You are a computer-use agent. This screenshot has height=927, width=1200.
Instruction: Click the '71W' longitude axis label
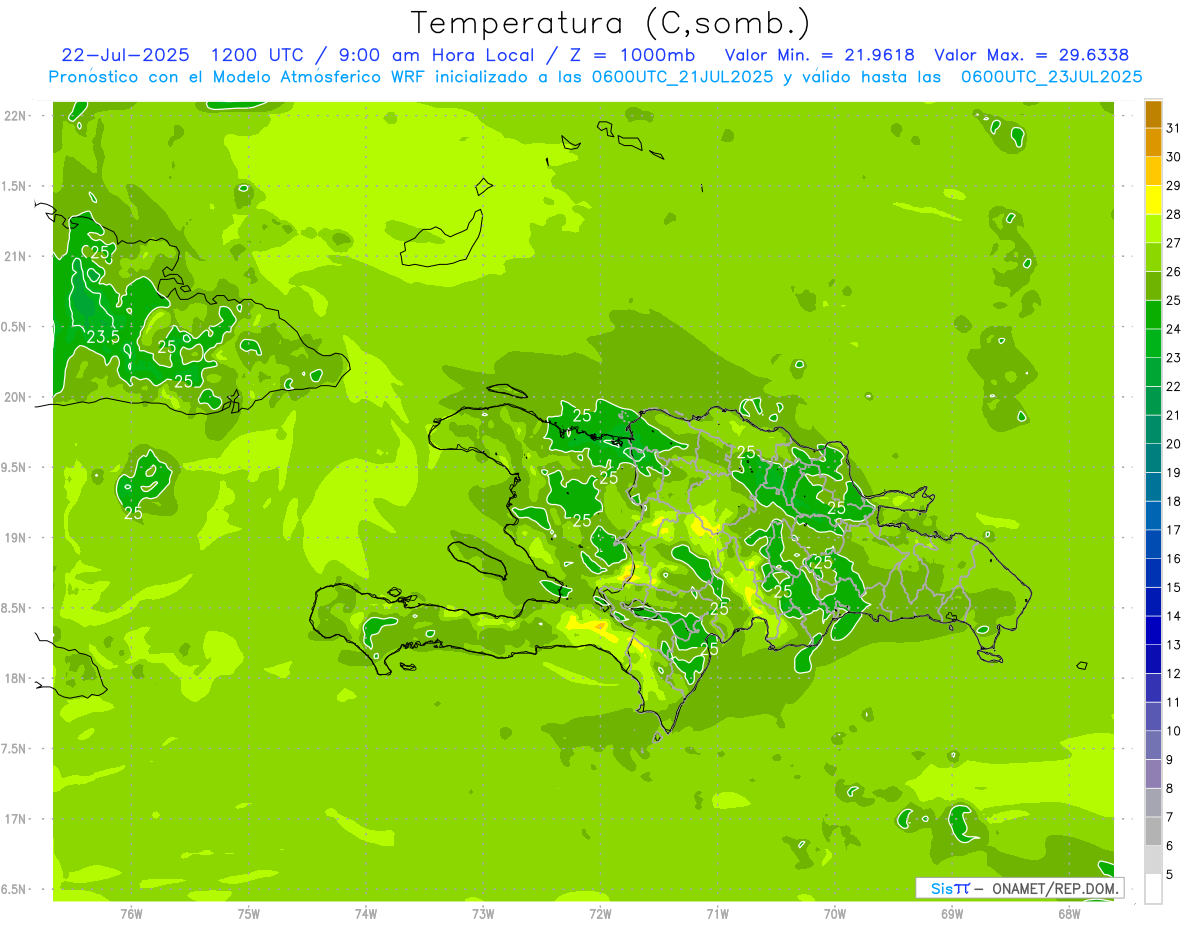(x=717, y=913)
